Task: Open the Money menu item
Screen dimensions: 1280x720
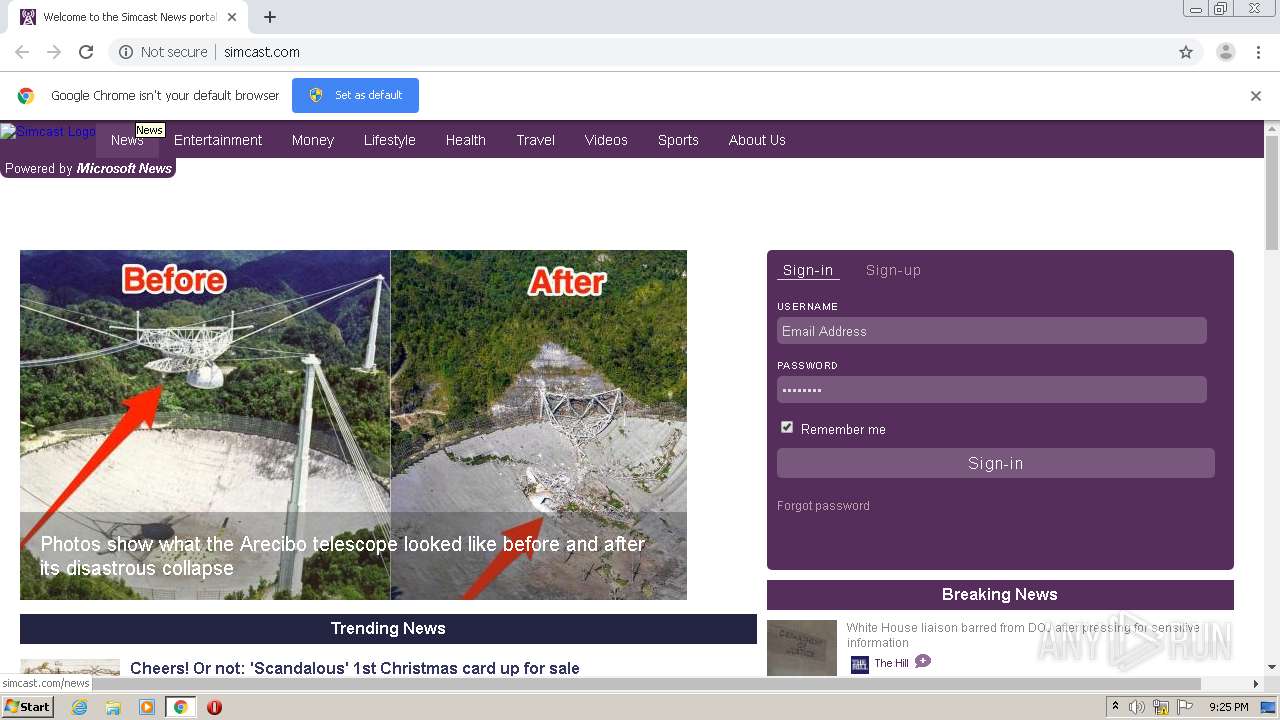Action: (313, 140)
